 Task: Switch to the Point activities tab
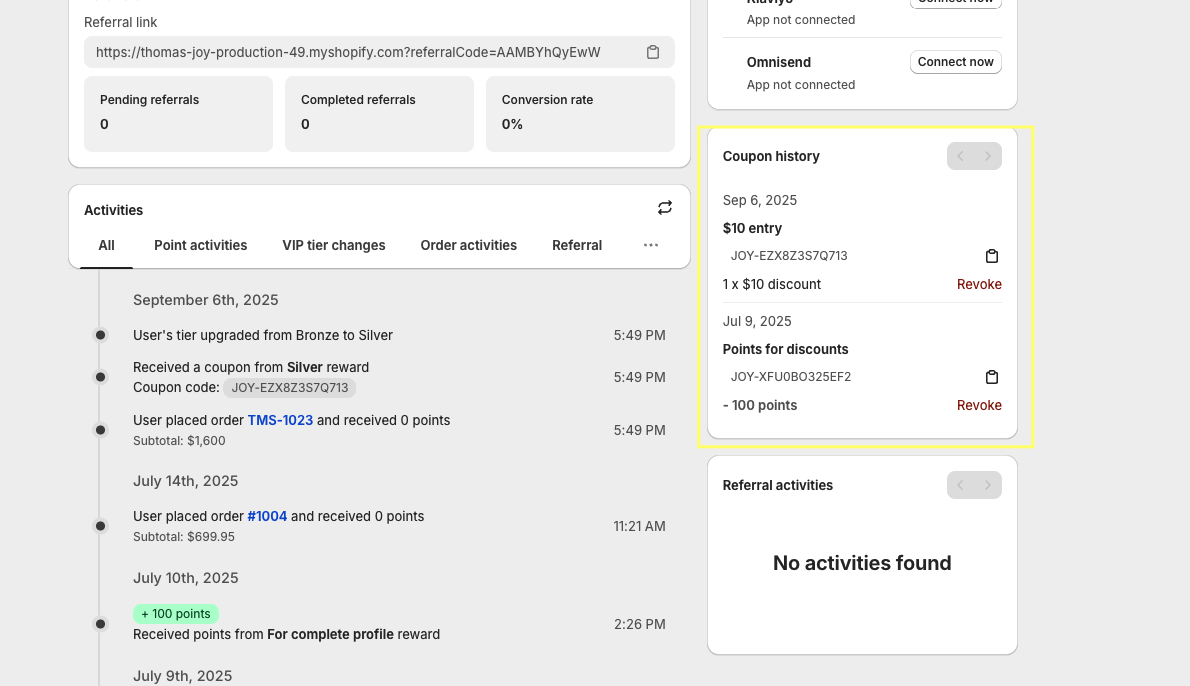tap(200, 245)
